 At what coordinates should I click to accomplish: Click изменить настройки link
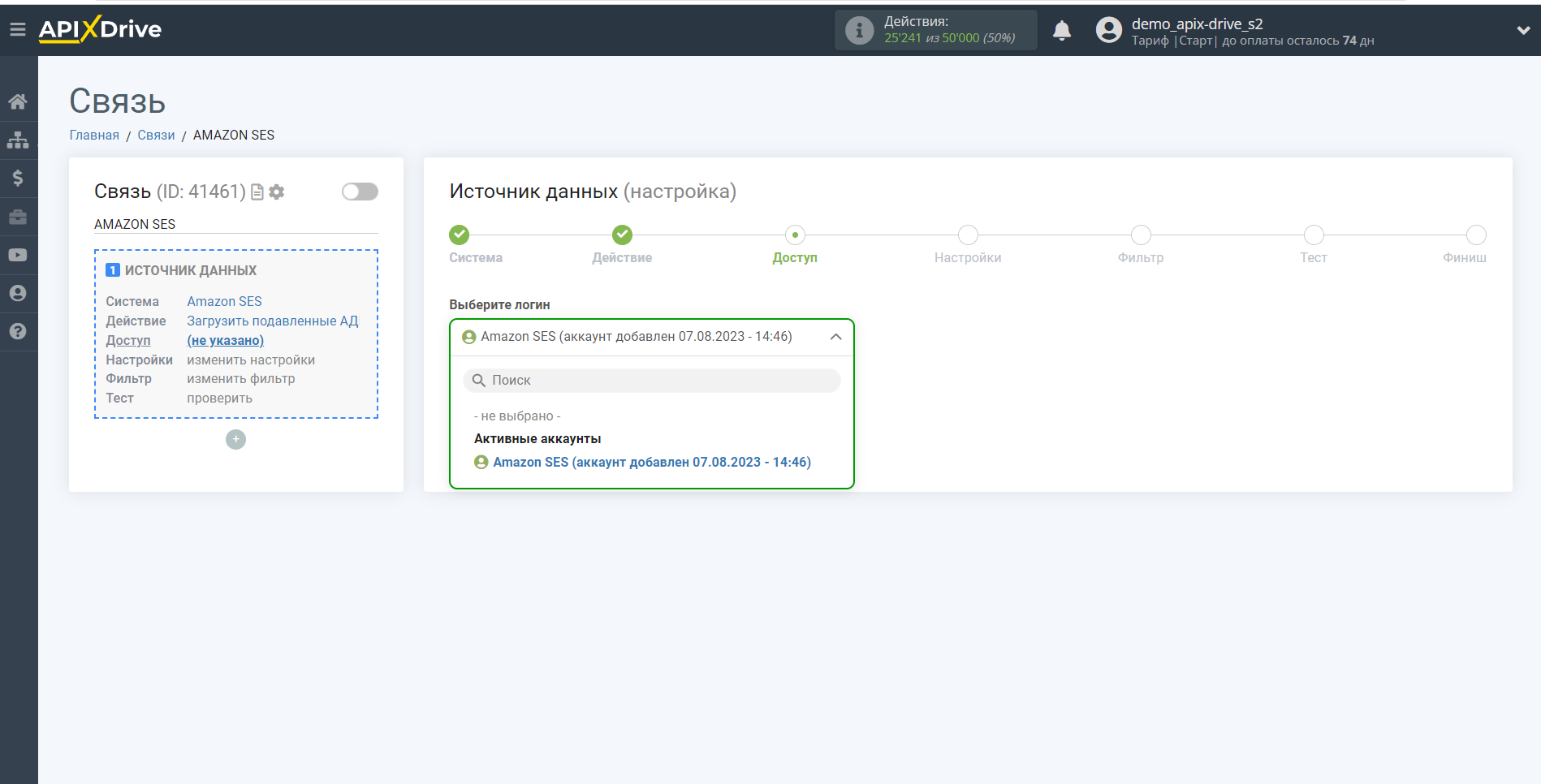point(251,360)
